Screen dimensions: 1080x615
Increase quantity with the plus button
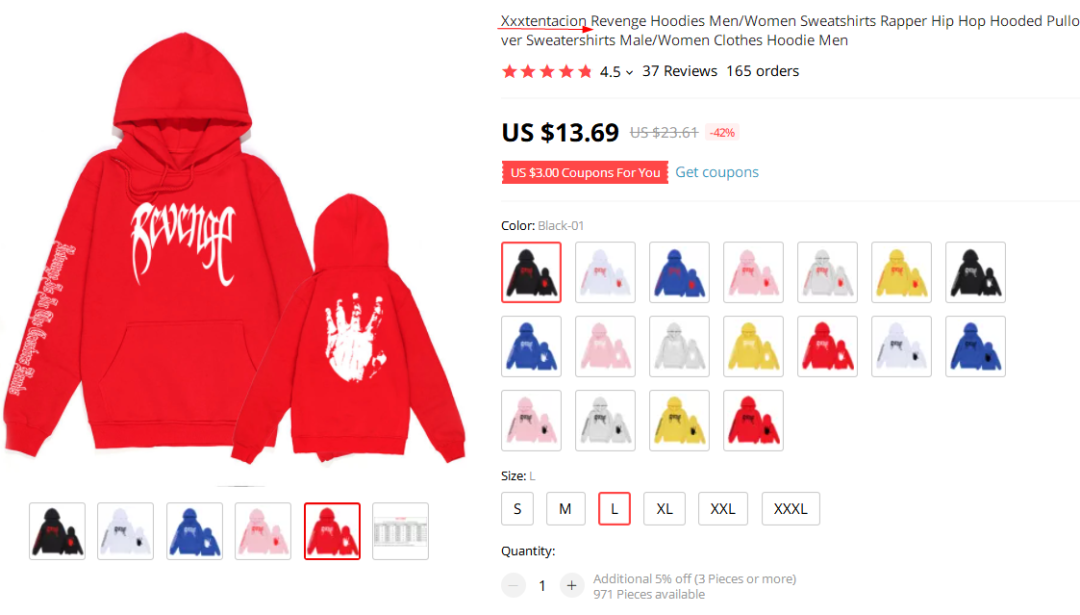[571, 585]
